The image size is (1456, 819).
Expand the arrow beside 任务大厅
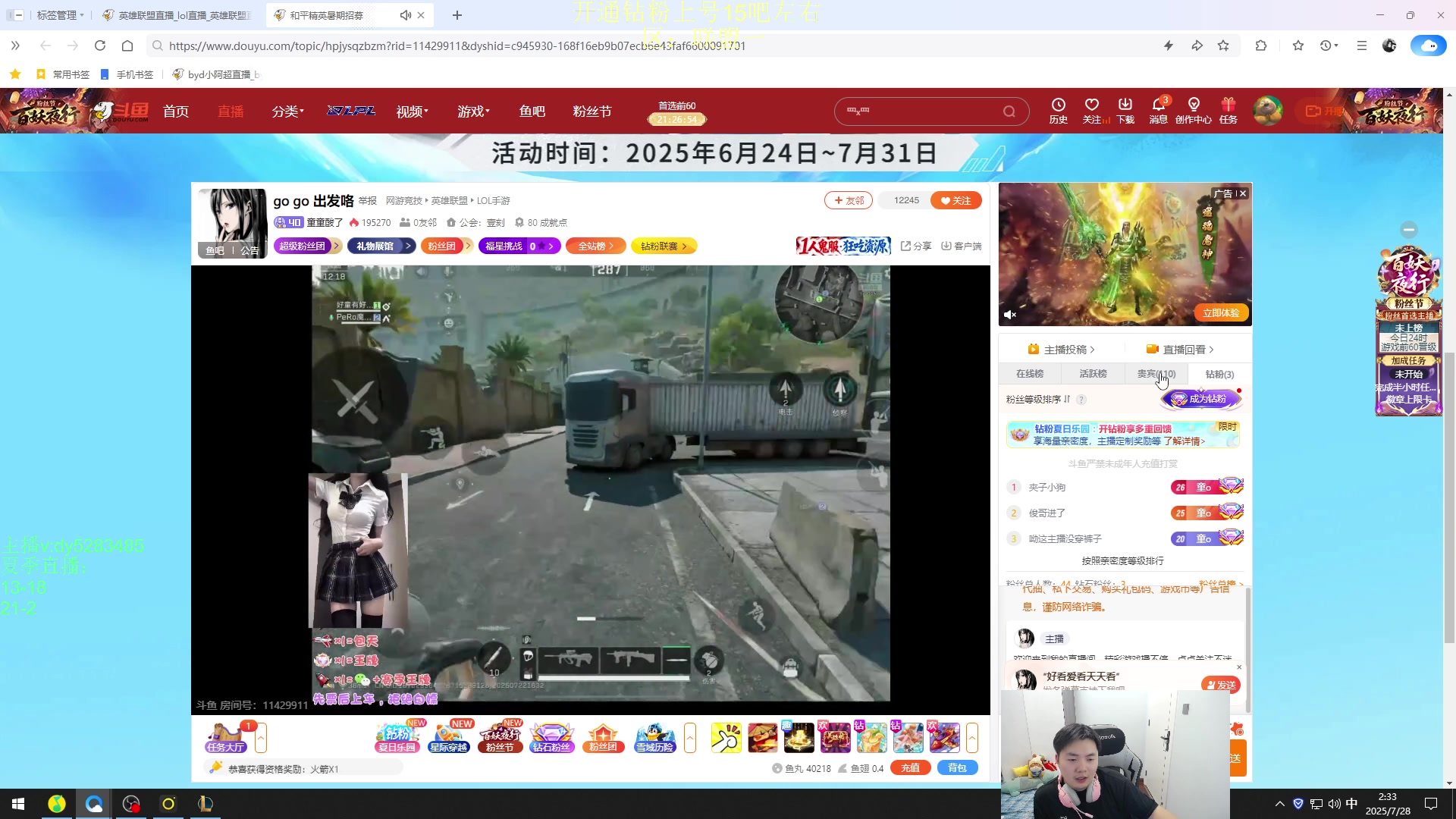point(261,737)
